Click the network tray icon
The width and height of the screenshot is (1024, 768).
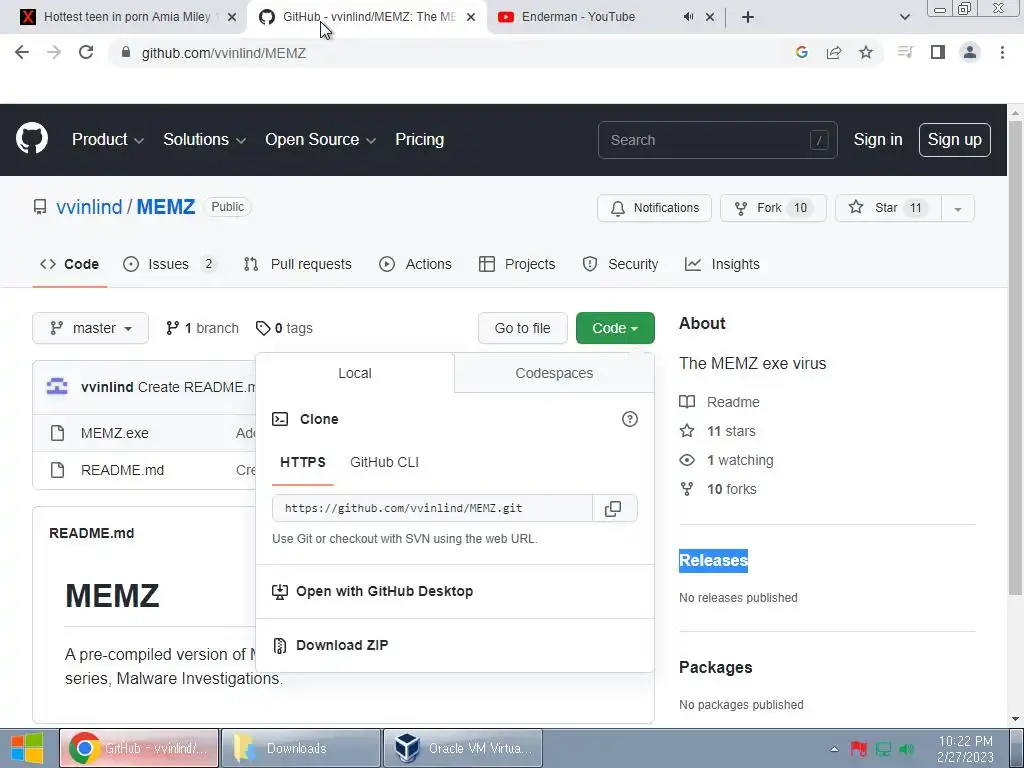pos(884,749)
